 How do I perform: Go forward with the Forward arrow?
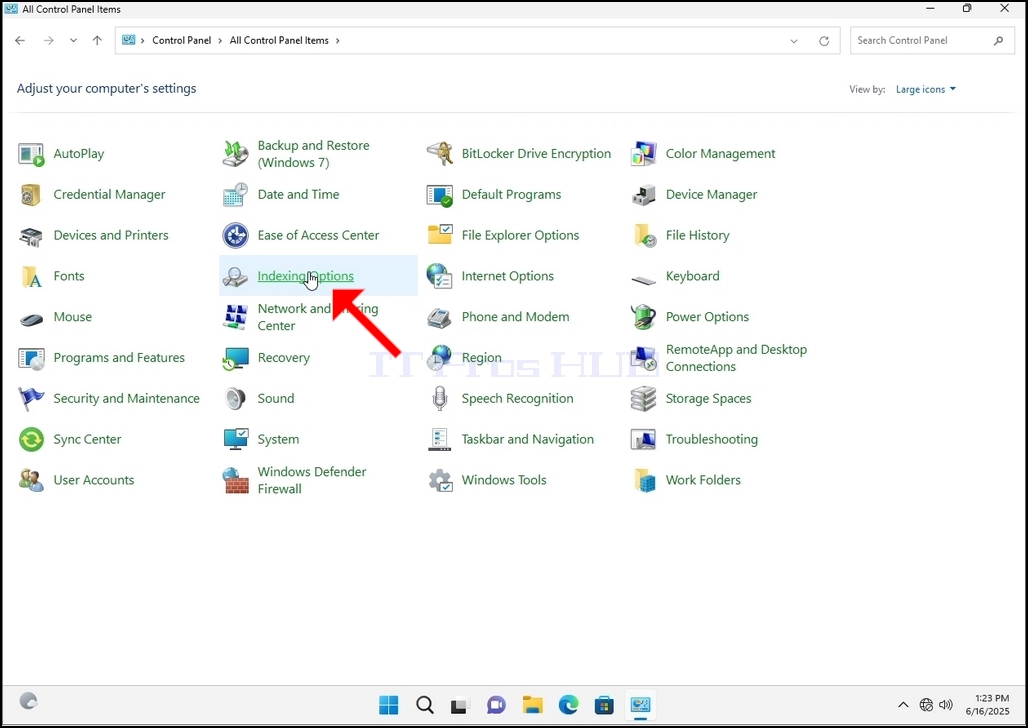coord(49,41)
